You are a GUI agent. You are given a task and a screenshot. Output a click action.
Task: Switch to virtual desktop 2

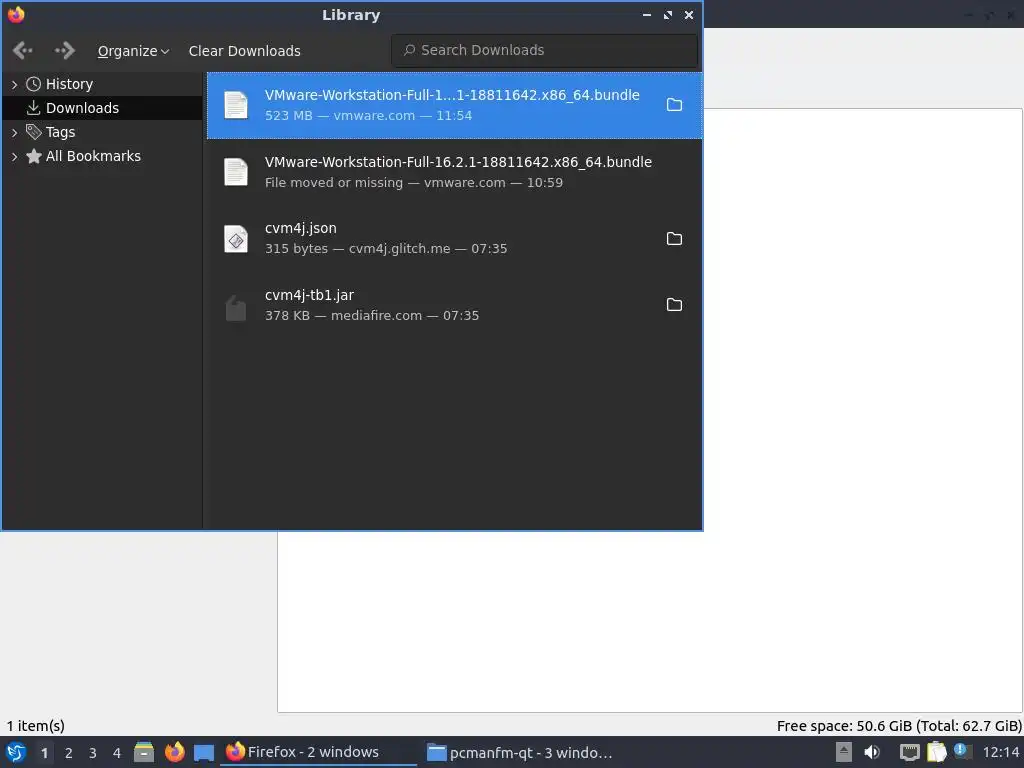(69, 753)
